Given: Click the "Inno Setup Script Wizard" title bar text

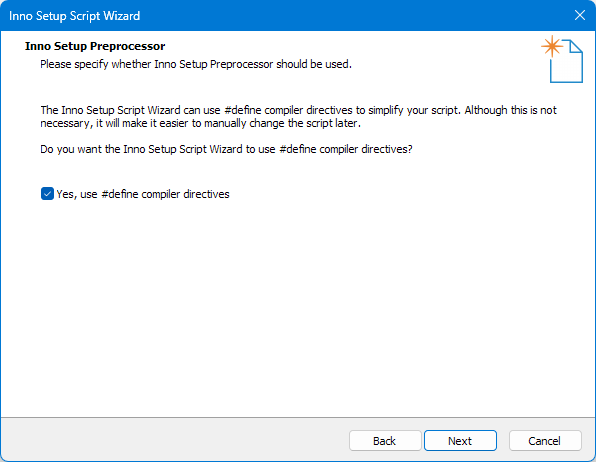Looking at the screenshot, I should 74,16.
